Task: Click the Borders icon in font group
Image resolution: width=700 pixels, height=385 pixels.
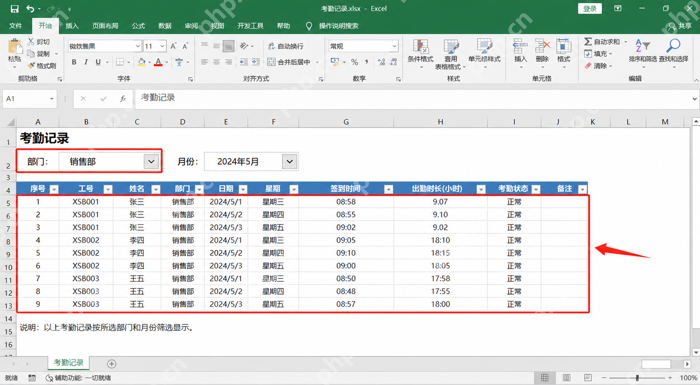Action: (x=120, y=62)
